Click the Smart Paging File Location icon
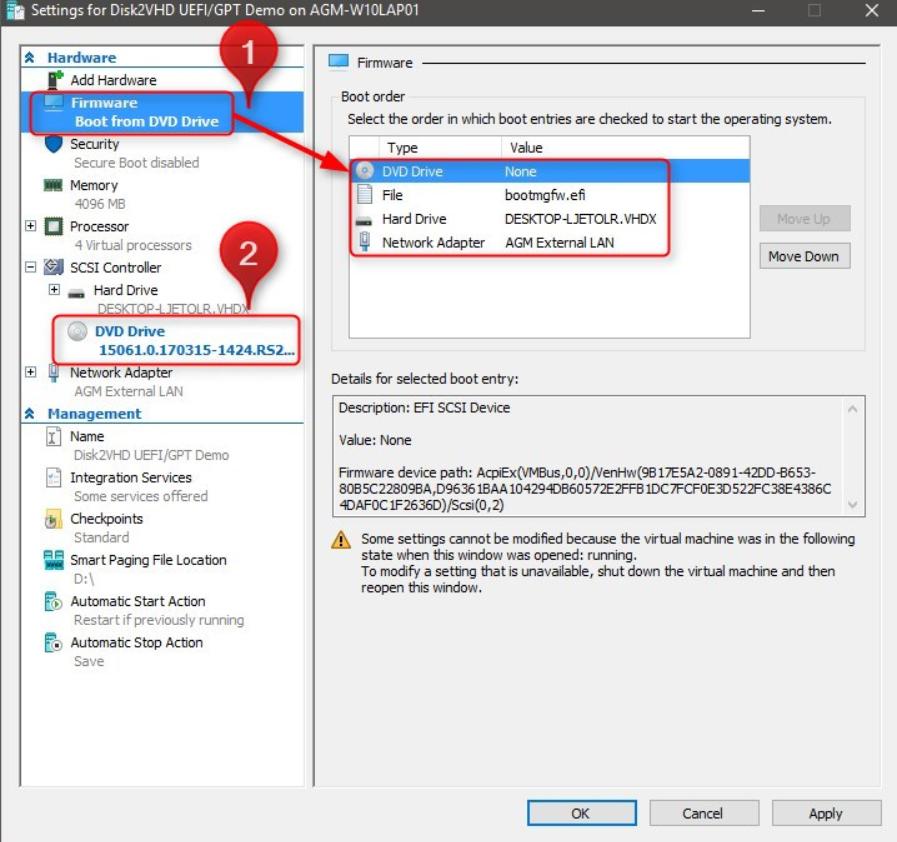The height and width of the screenshot is (842, 897). coord(53,560)
